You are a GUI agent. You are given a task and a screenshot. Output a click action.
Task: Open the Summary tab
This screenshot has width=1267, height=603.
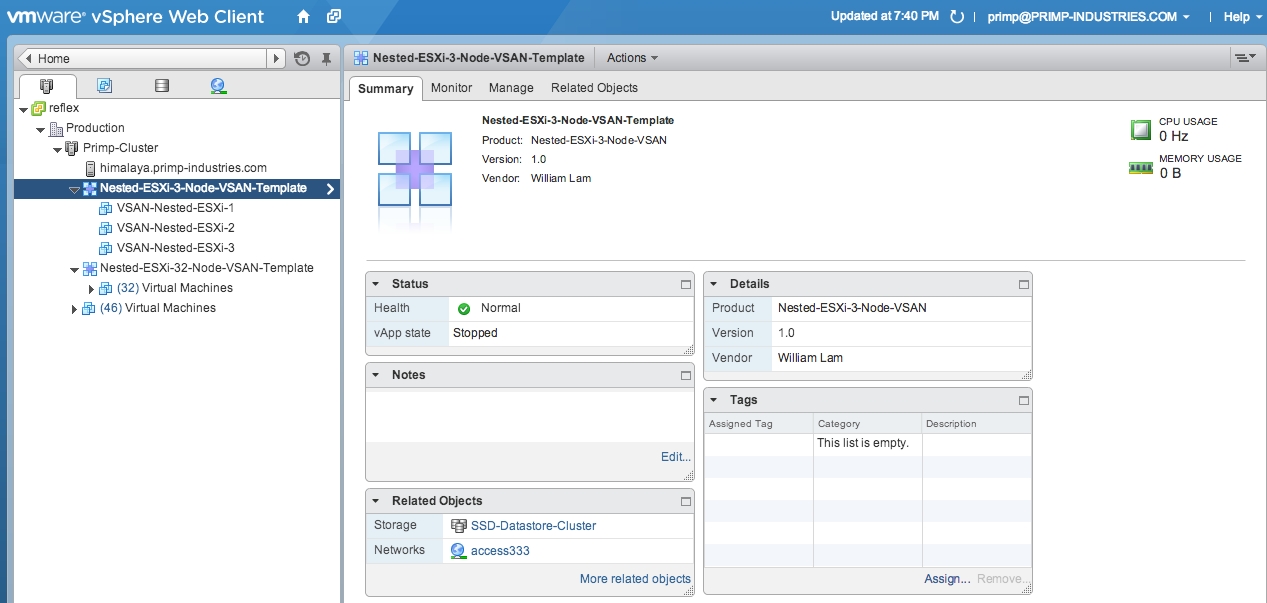(x=385, y=88)
